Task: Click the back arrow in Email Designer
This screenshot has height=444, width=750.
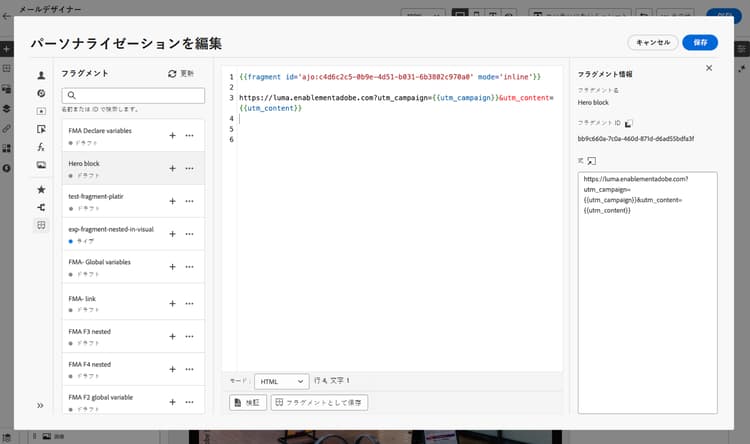Action: point(7,16)
